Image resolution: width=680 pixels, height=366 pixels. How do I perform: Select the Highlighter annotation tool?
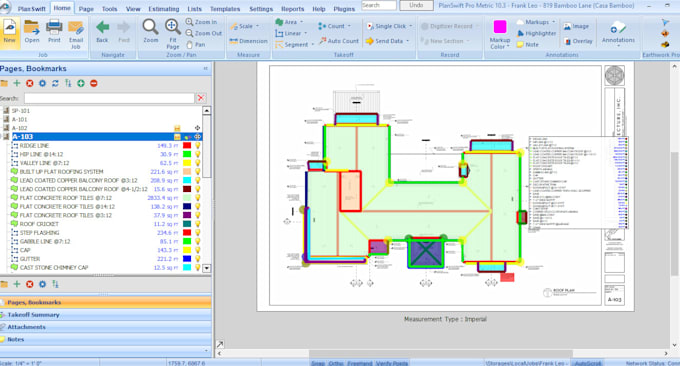(536, 33)
